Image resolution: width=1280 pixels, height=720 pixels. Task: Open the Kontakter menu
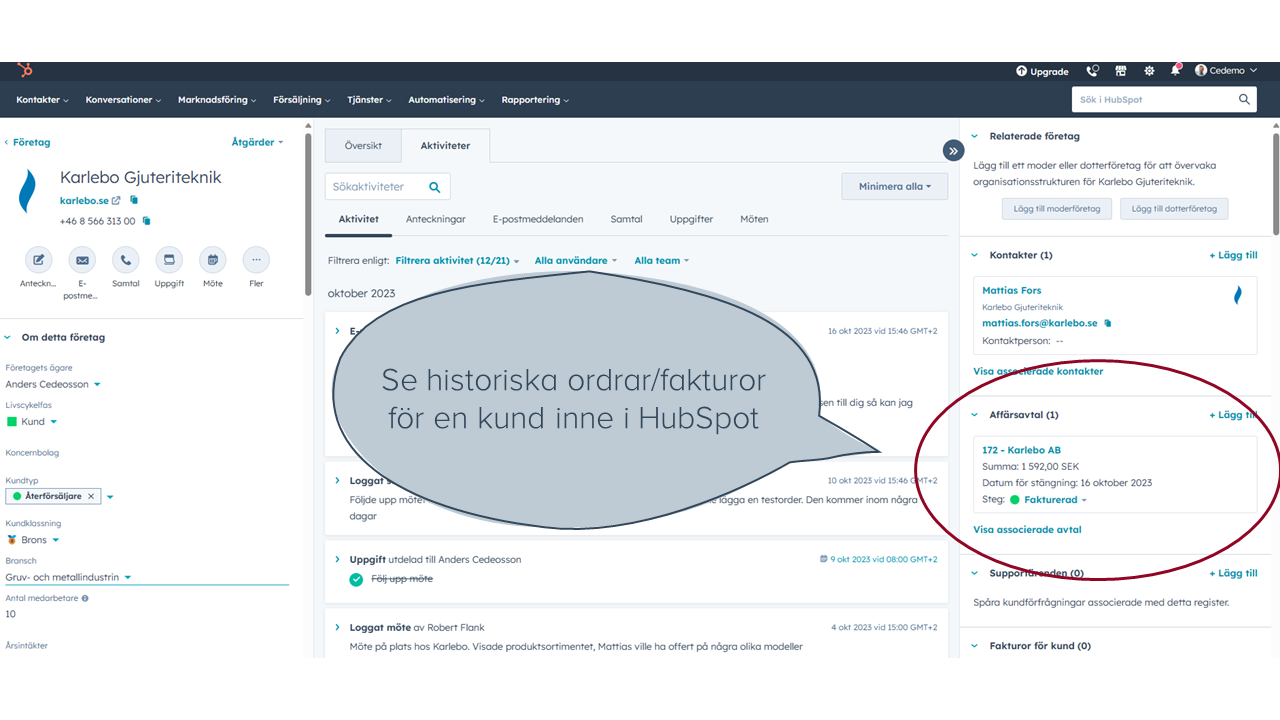(x=42, y=100)
